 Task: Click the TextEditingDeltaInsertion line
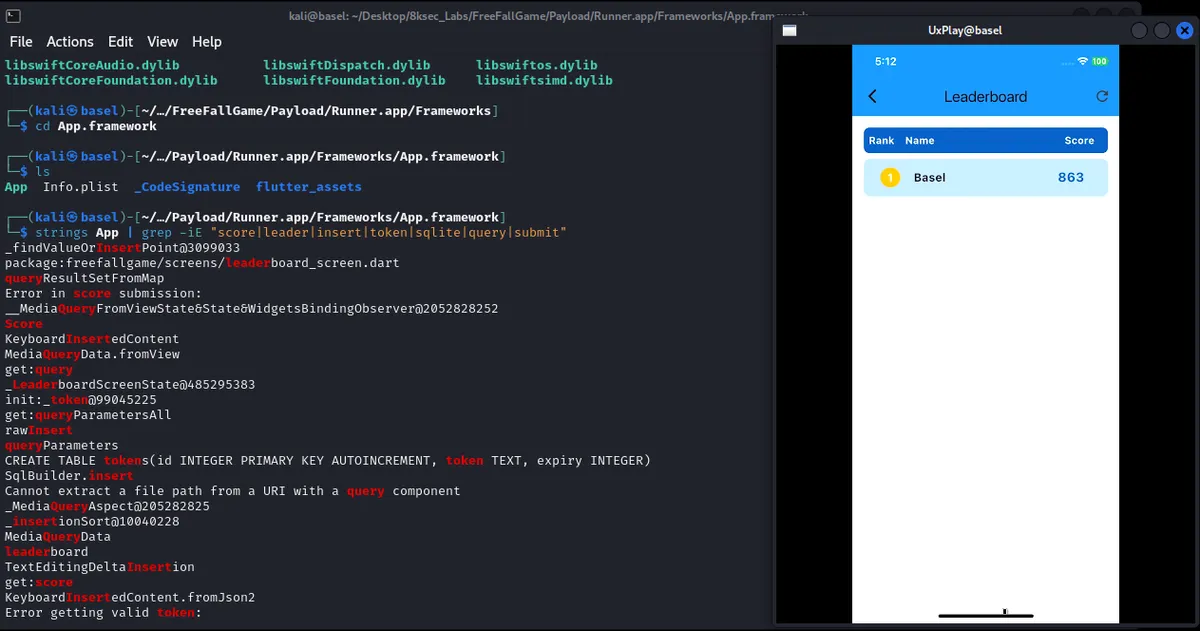[x=100, y=567]
